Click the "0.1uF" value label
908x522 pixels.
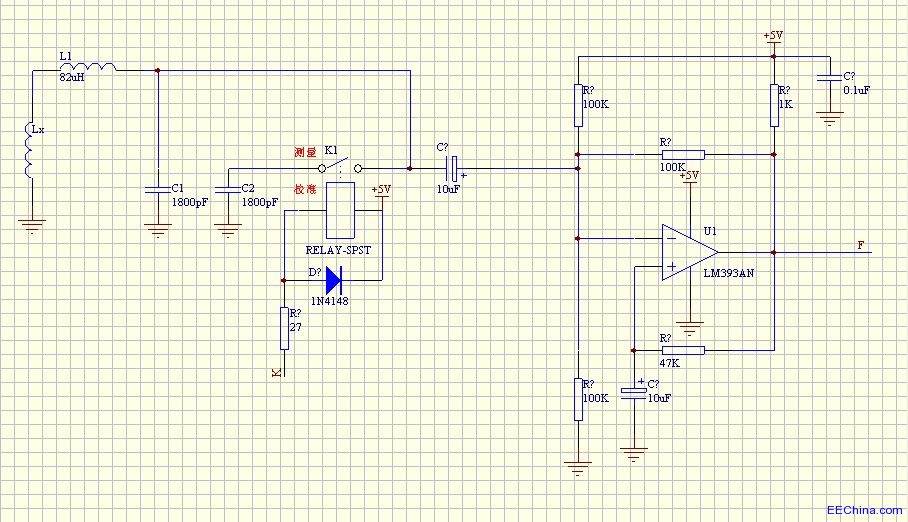856,90
